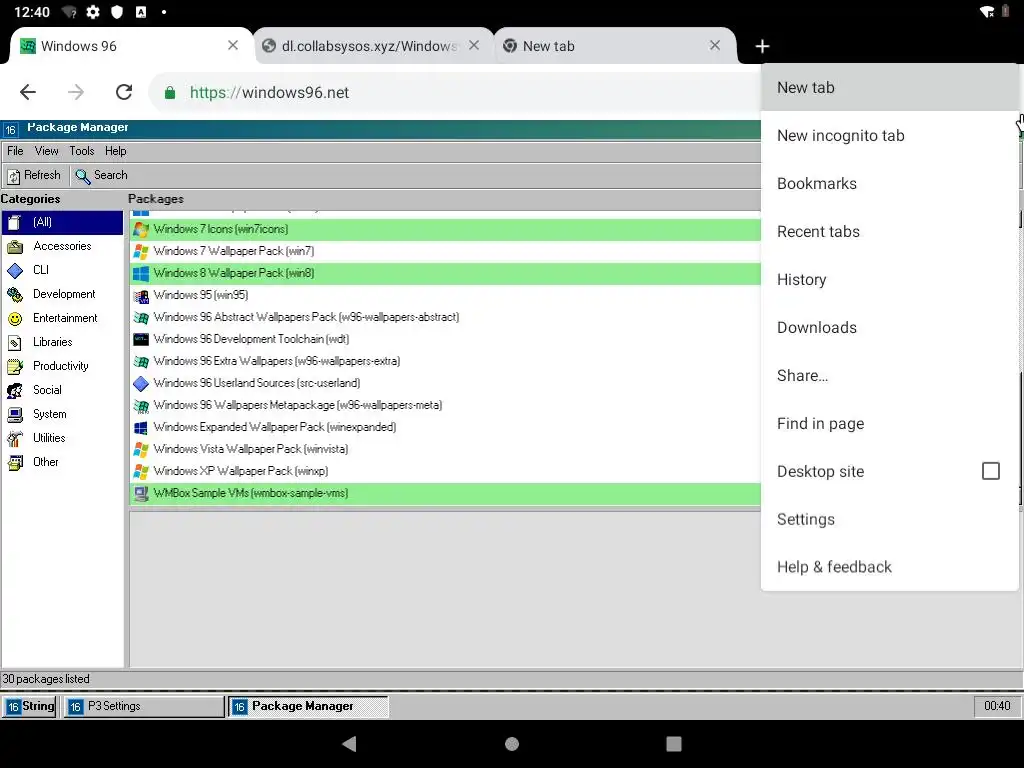Open Downloads from the Chrome menu
The height and width of the screenshot is (768, 1024).
(x=889, y=328)
